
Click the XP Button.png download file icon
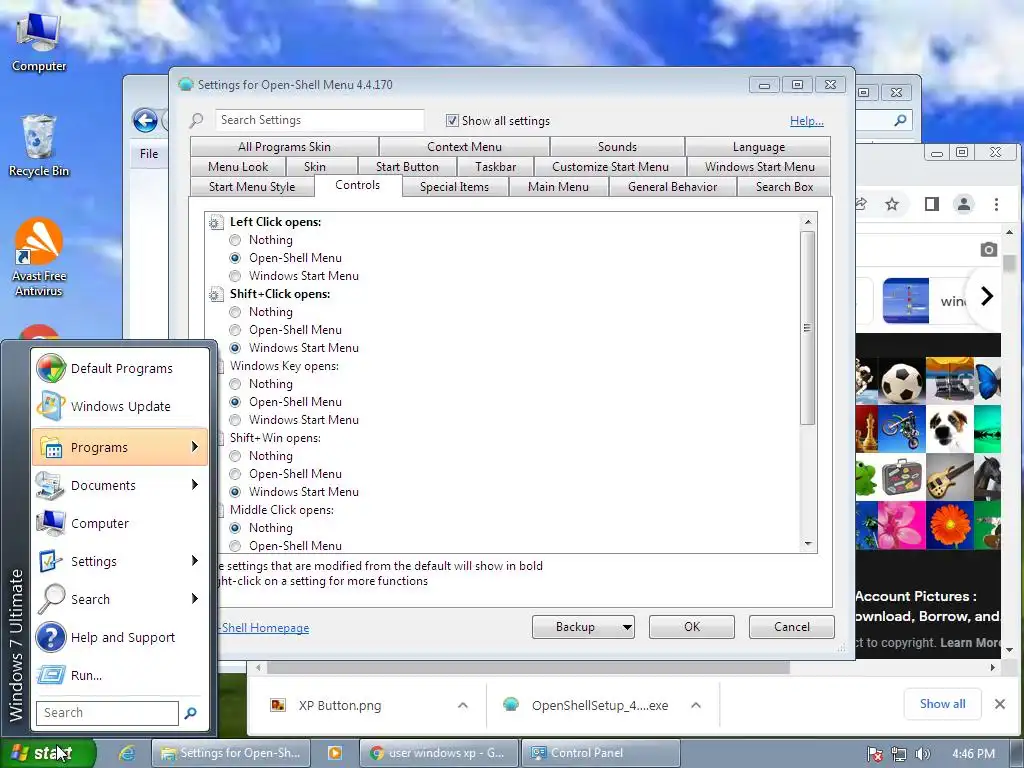(x=278, y=705)
